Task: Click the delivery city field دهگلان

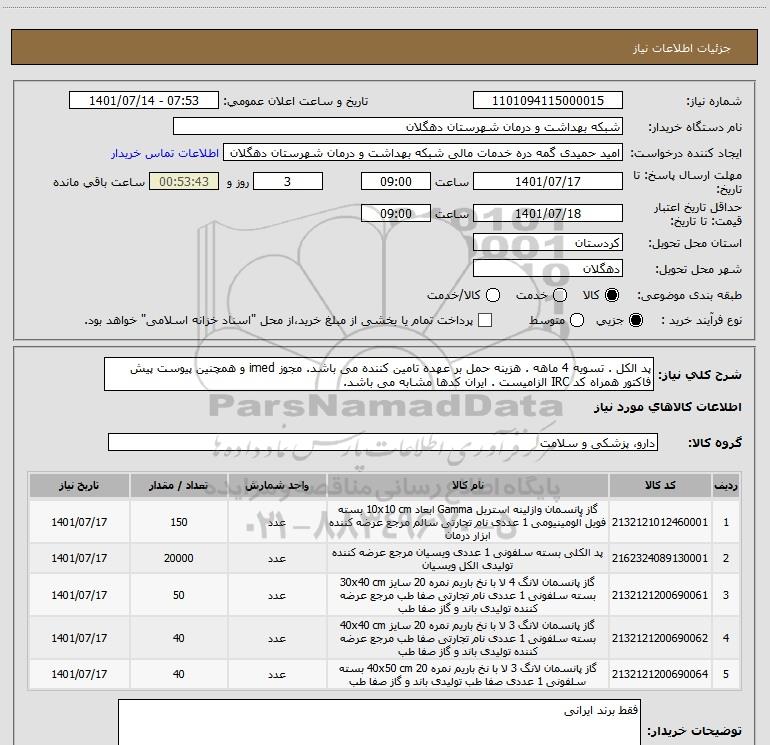Action: (548, 269)
